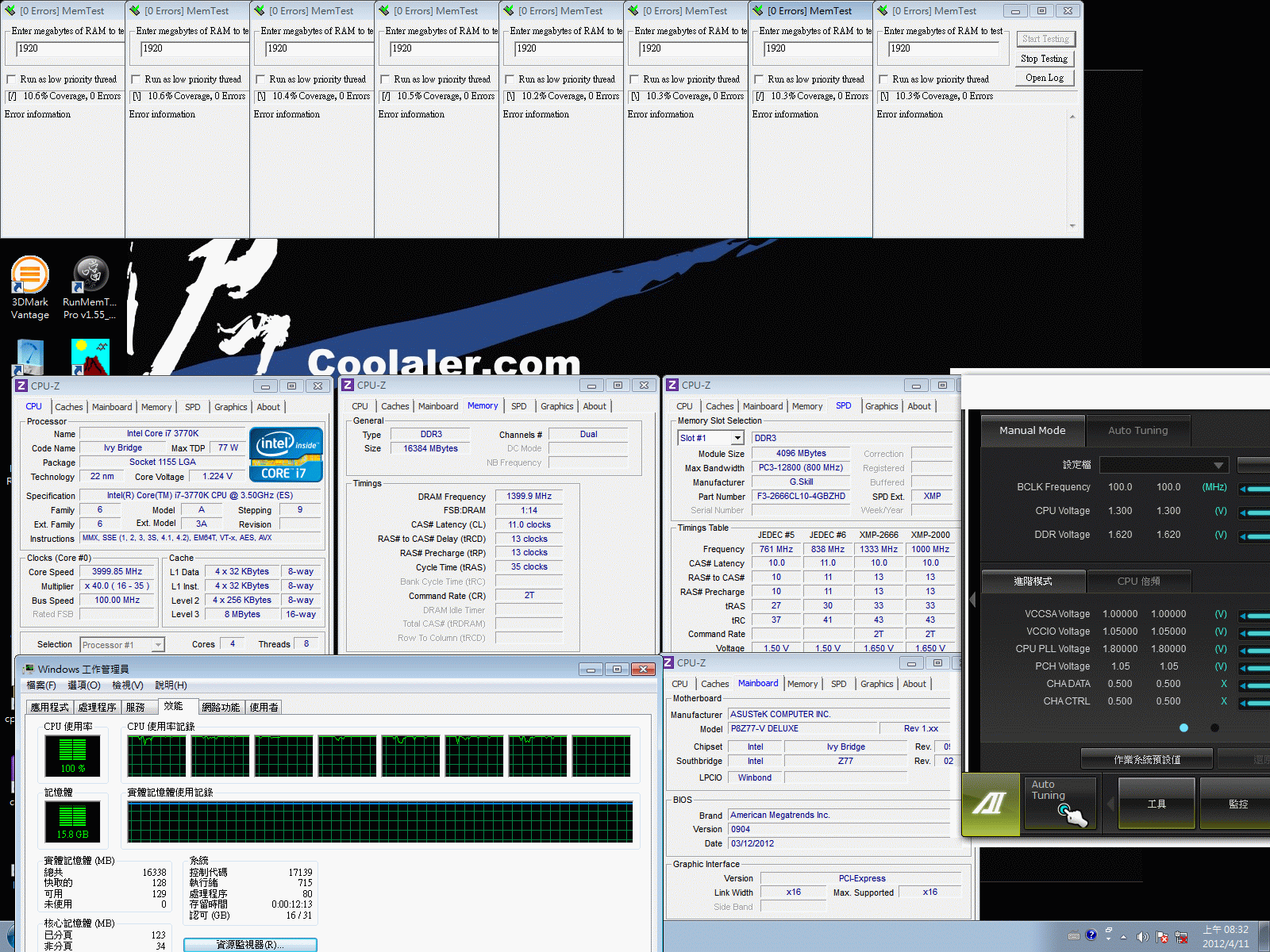Viewport: 1270px width, 952px height.
Task: Open the 3DMark Vantage desktop shortcut
Action: point(30,289)
